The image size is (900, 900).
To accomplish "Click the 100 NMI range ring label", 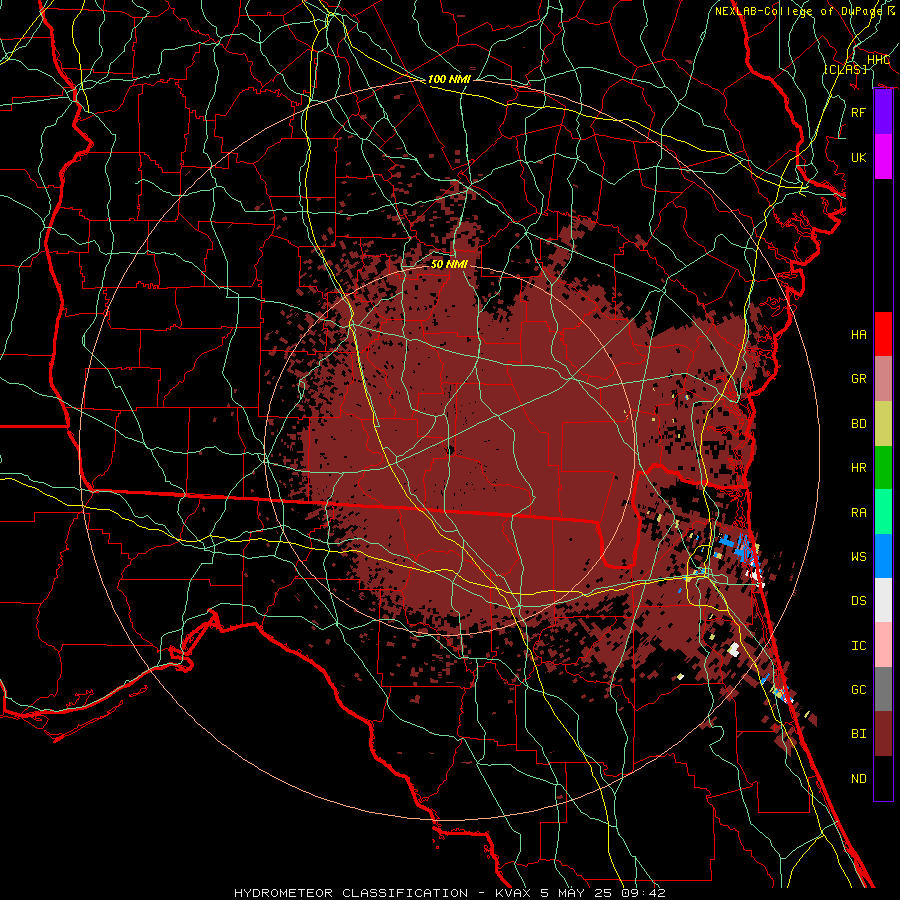I will (449, 79).
